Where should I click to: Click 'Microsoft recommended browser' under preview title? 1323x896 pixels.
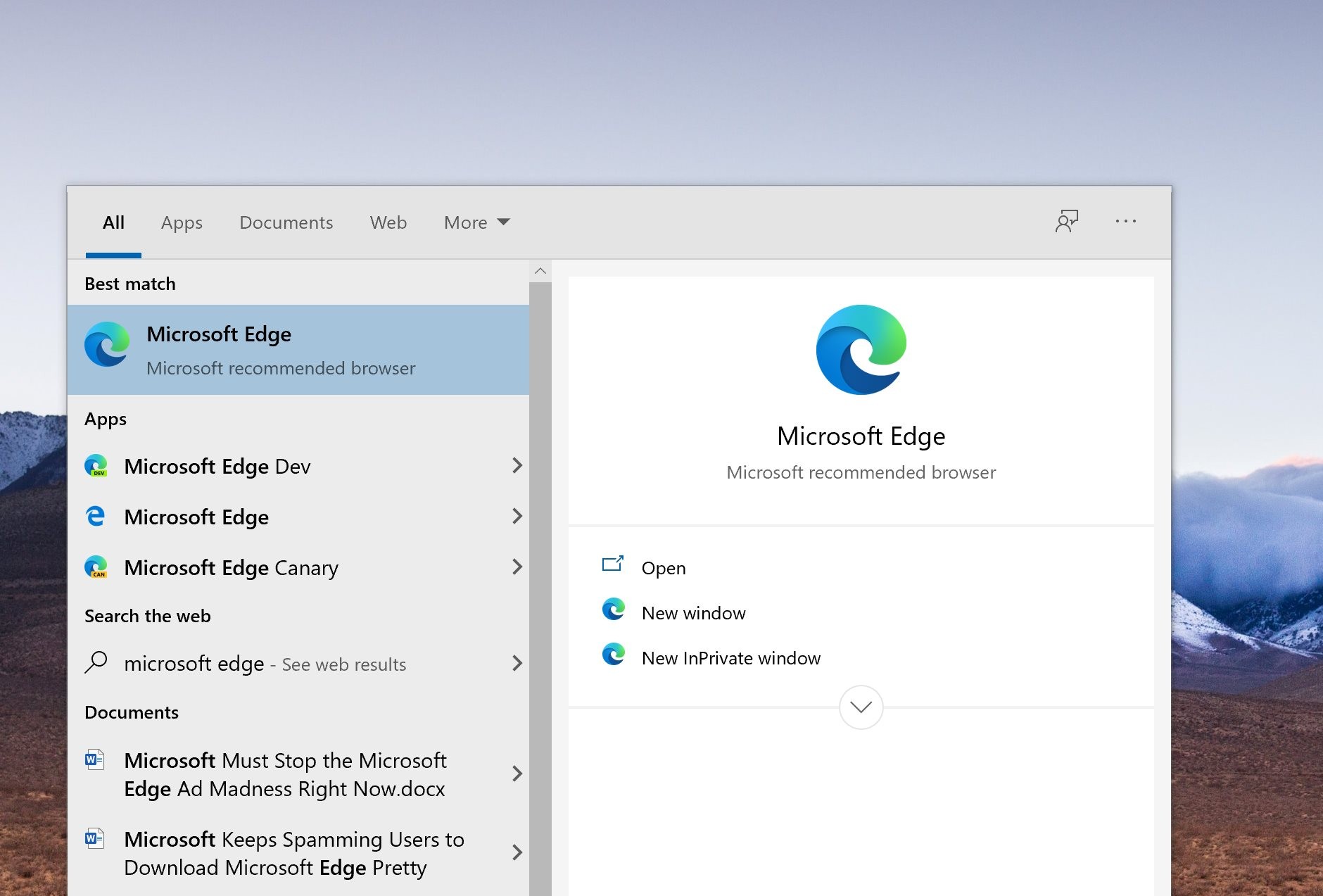pos(861,472)
